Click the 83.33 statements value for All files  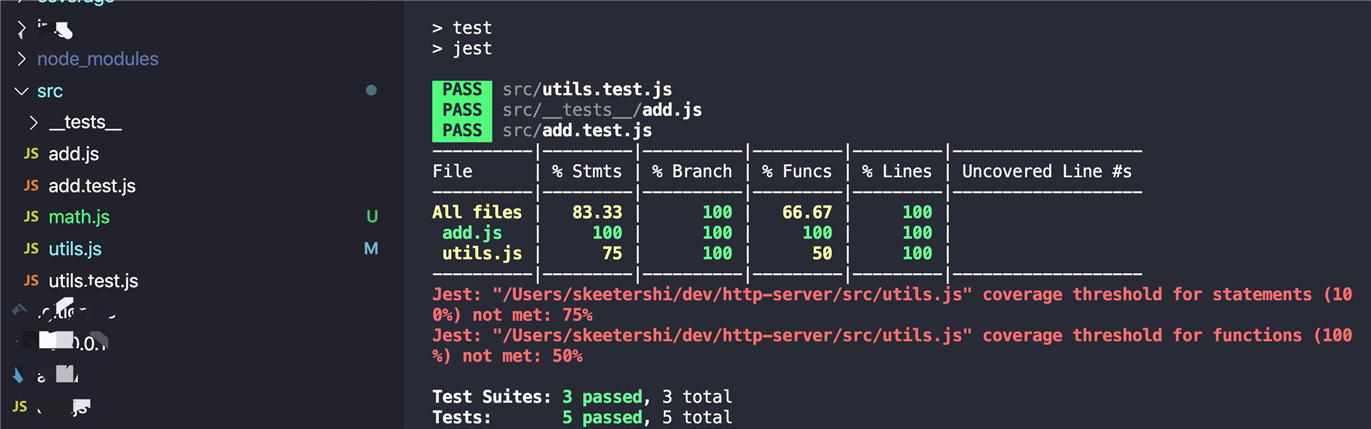(x=597, y=212)
